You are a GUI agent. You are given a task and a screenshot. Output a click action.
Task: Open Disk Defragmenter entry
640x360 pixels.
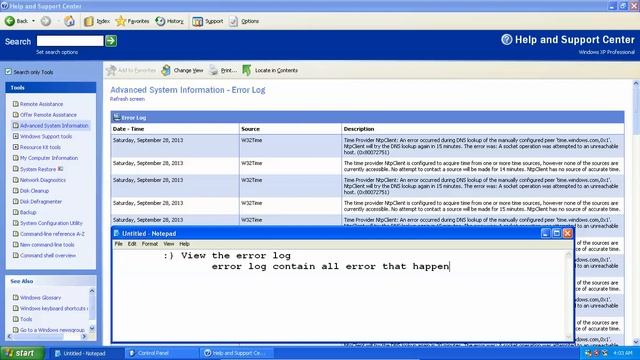point(41,202)
